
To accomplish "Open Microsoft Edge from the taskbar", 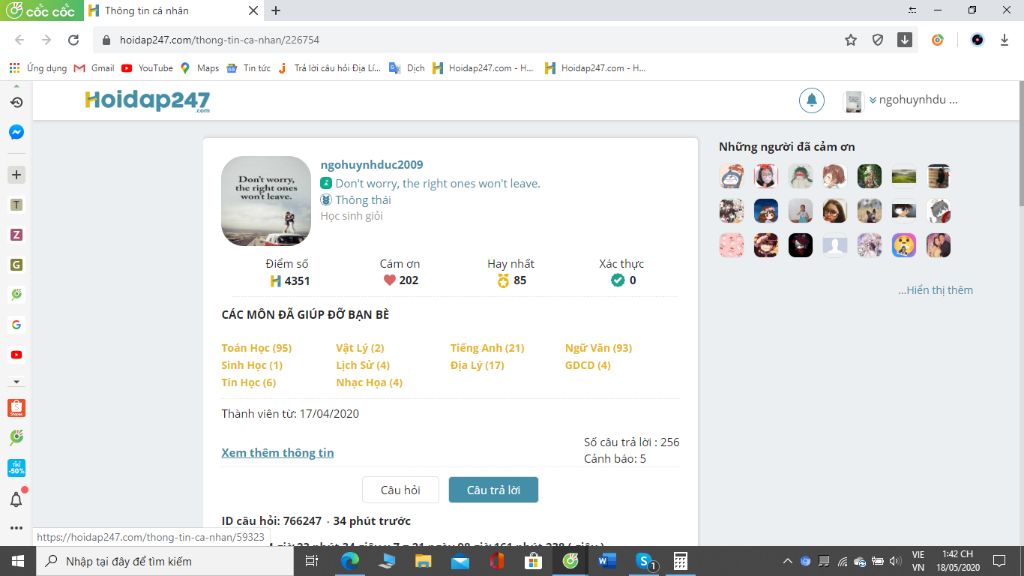I will click(x=350, y=561).
